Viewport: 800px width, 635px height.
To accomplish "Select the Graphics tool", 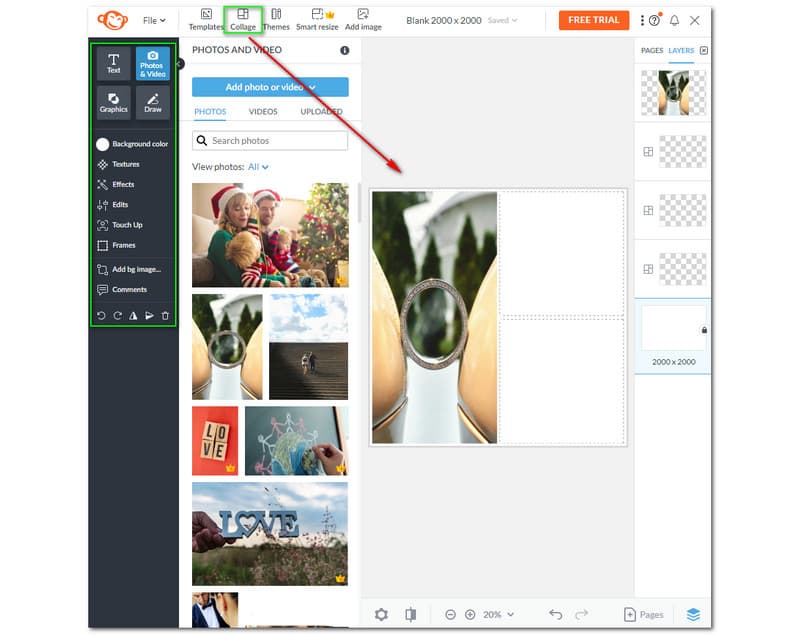I will 114,103.
